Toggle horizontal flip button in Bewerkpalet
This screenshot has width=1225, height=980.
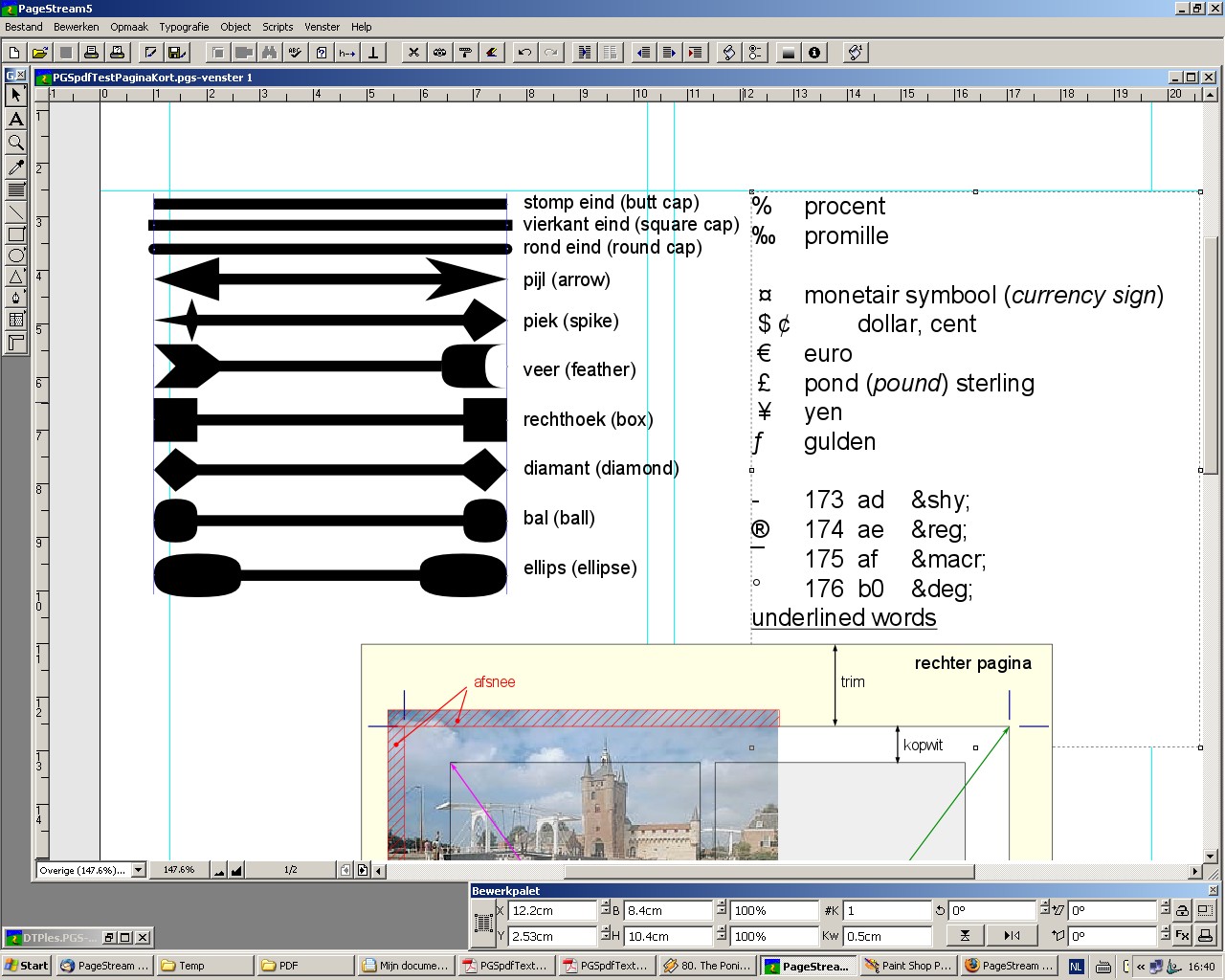click(1012, 935)
